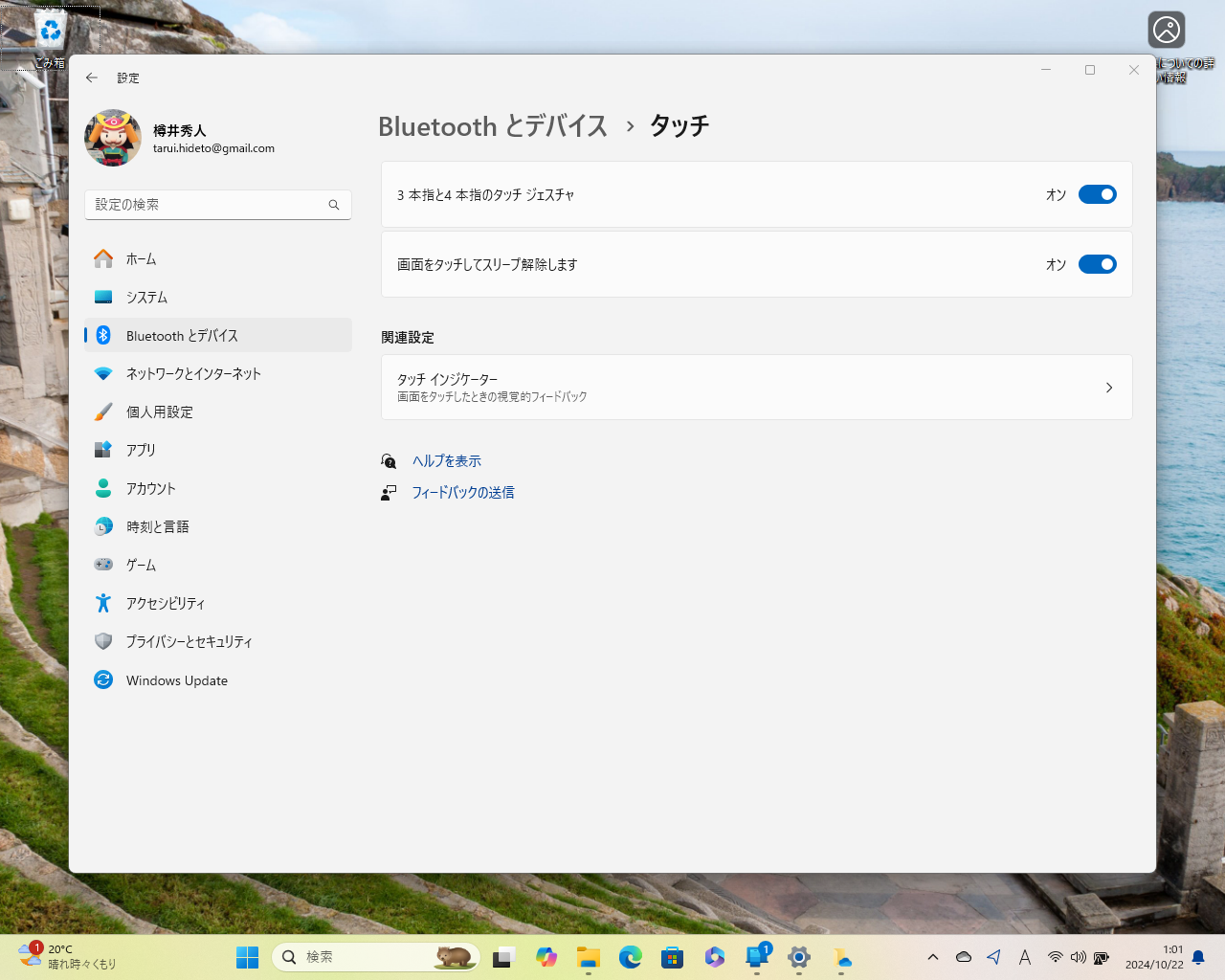This screenshot has width=1225, height=980.
Task: Click the network Wi-Fi icon in sidebar
Action: point(103,373)
